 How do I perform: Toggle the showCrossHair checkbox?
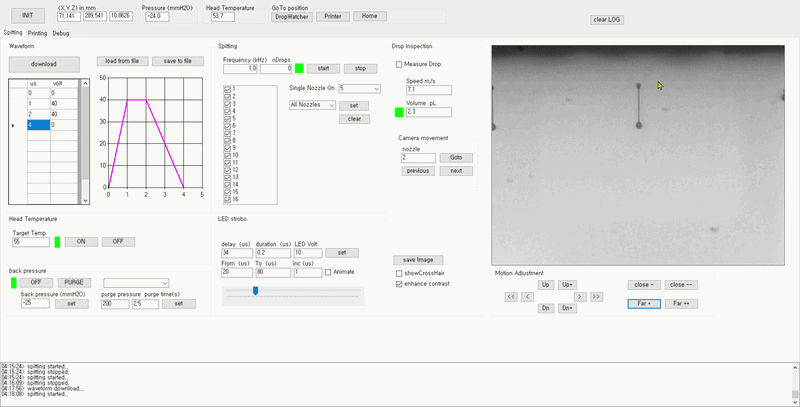(400, 273)
